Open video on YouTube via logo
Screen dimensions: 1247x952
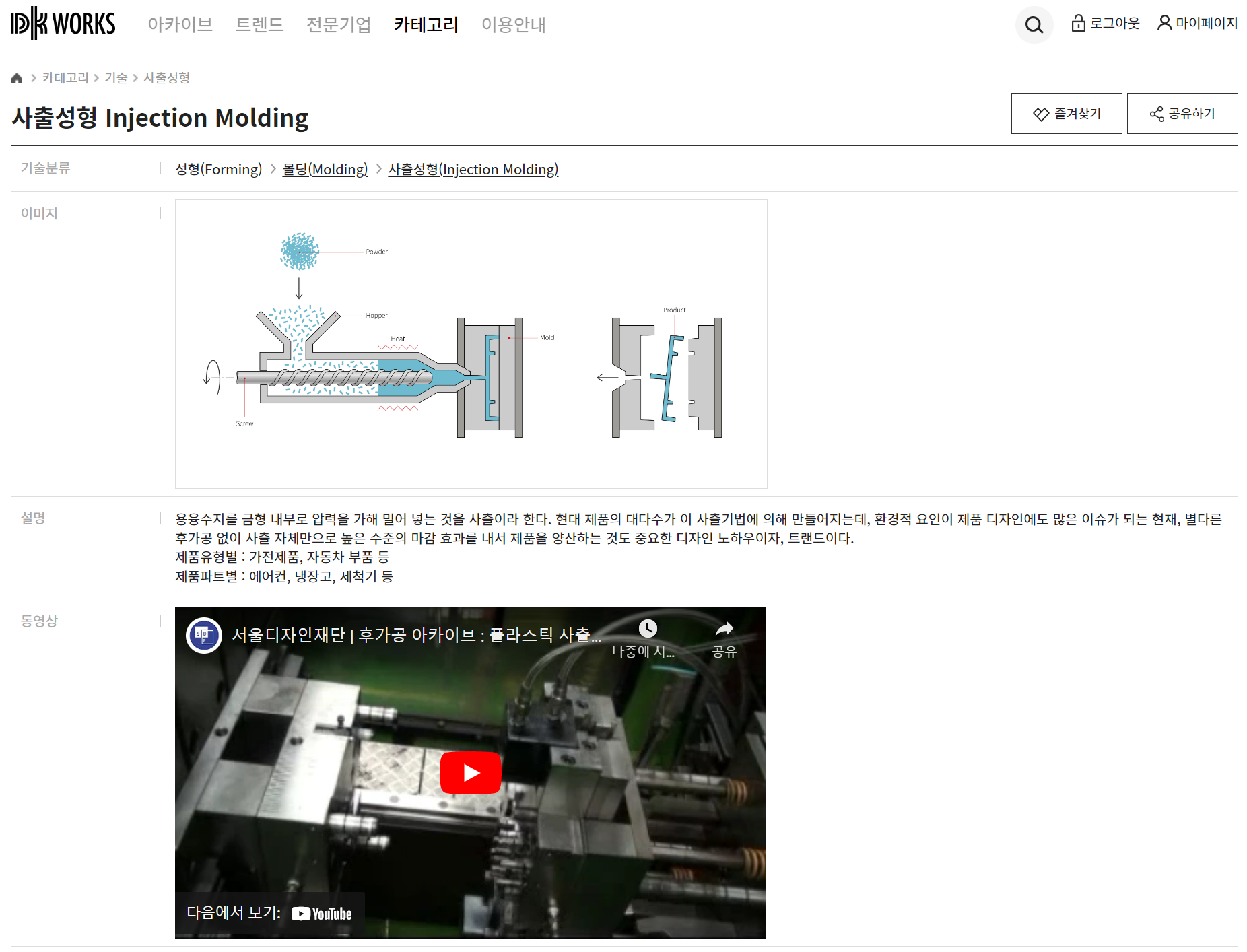[322, 914]
